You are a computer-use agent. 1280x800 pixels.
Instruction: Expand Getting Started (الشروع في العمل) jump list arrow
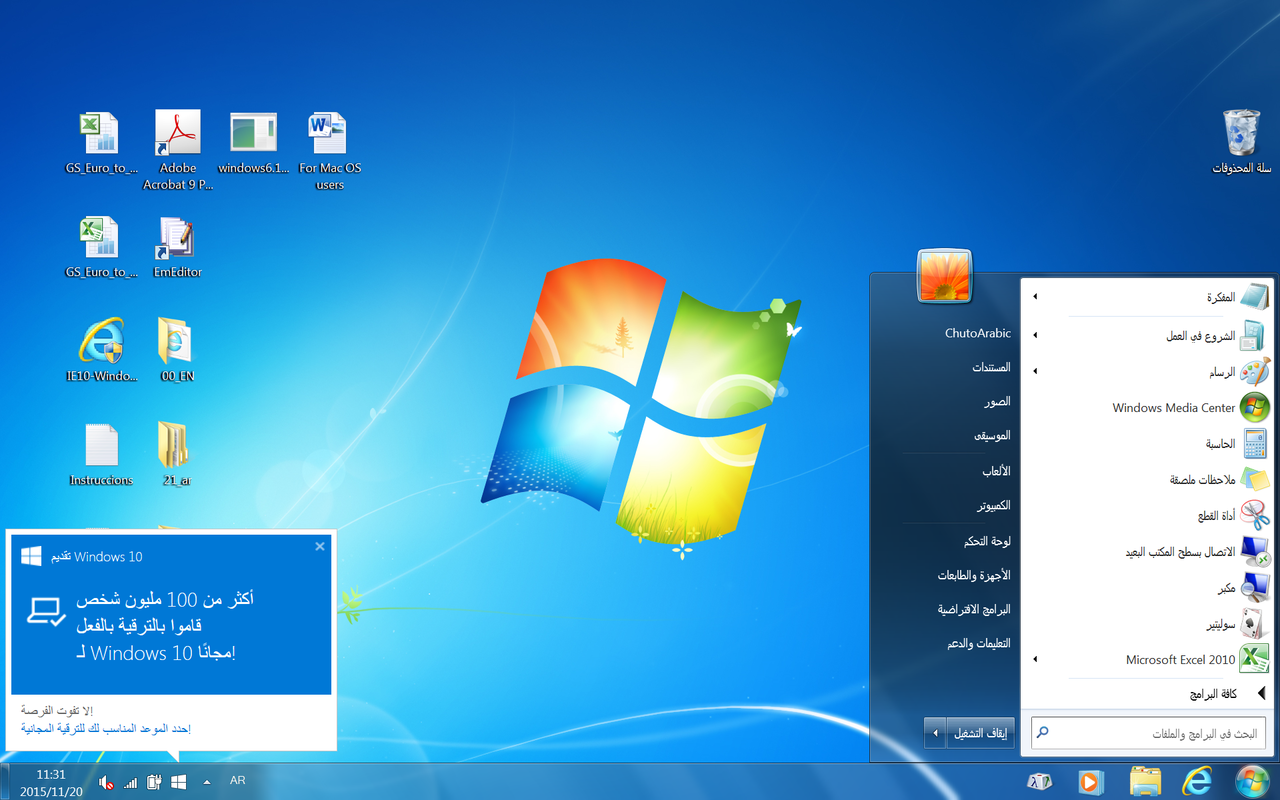tap(1036, 336)
